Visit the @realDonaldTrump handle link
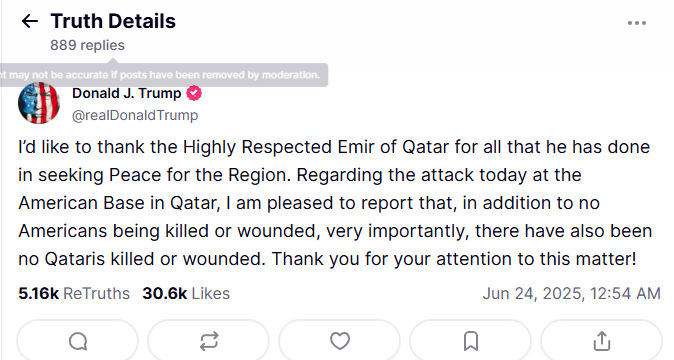The height and width of the screenshot is (360, 674). pyautogui.click(x=135, y=115)
